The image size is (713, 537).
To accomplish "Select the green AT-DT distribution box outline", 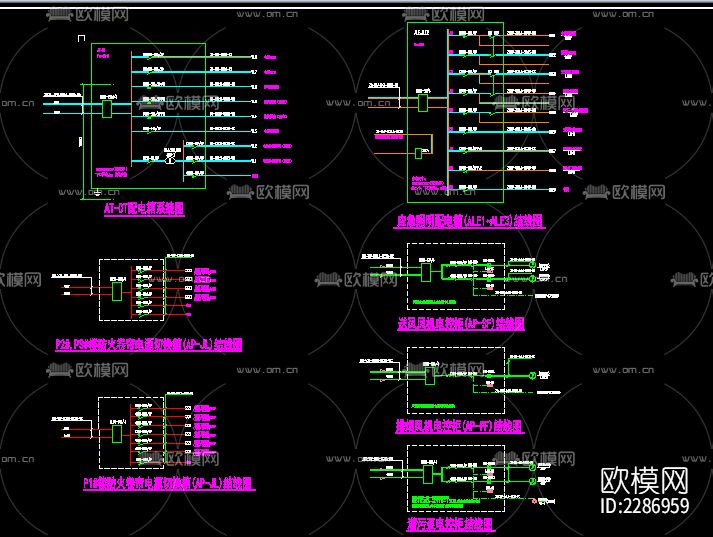I will coord(148,116).
